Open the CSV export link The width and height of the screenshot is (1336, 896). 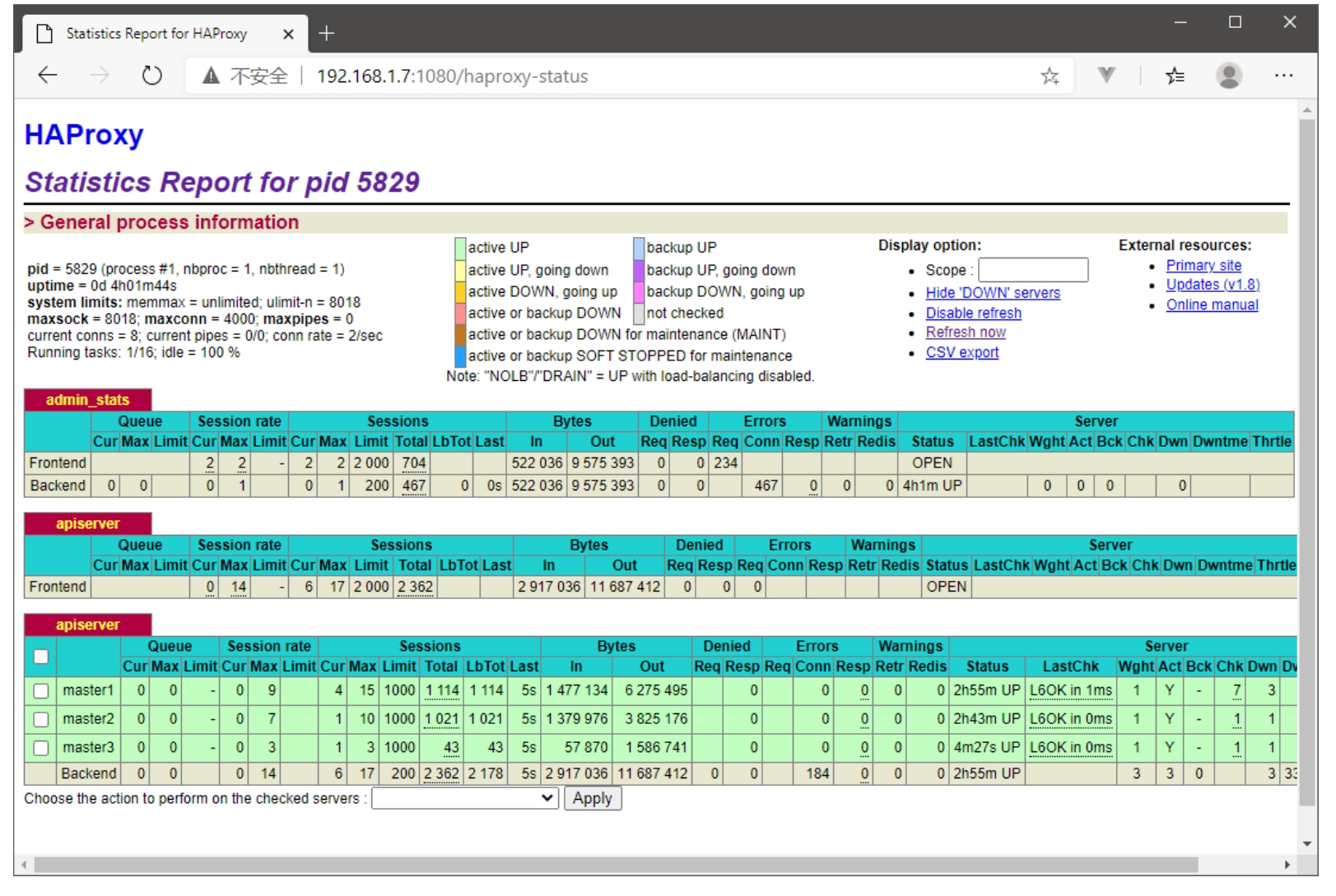(961, 353)
